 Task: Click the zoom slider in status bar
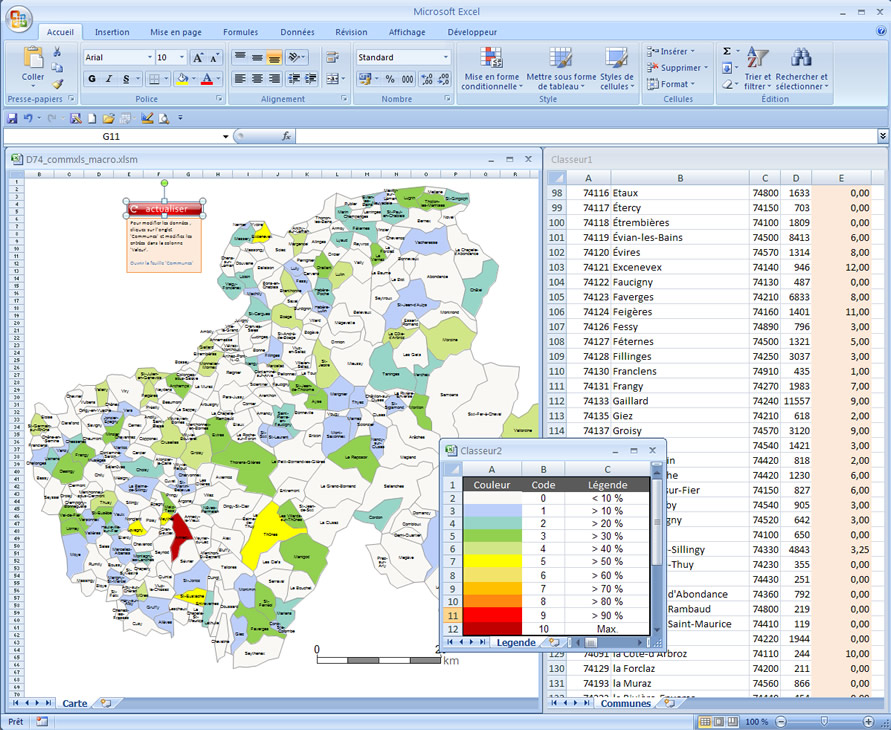pos(825,721)
